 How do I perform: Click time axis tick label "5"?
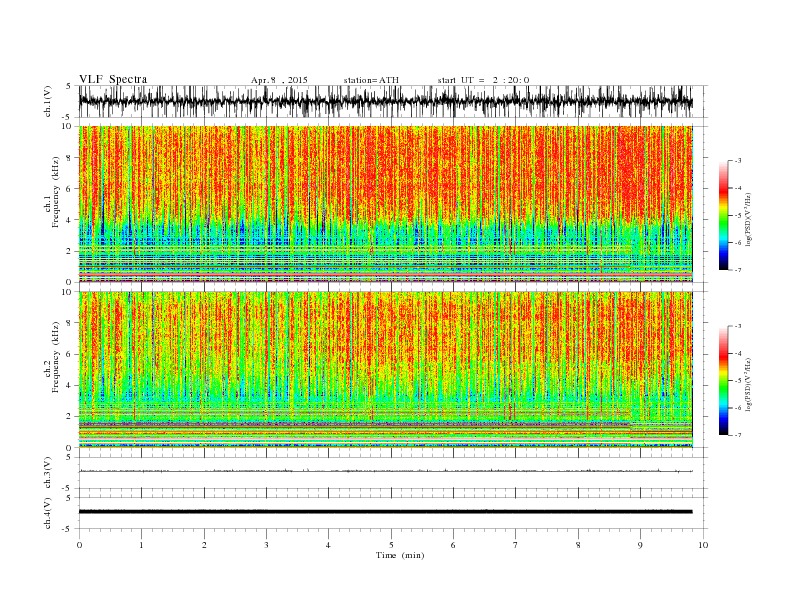pyautogui.click(x=391, y=545)
